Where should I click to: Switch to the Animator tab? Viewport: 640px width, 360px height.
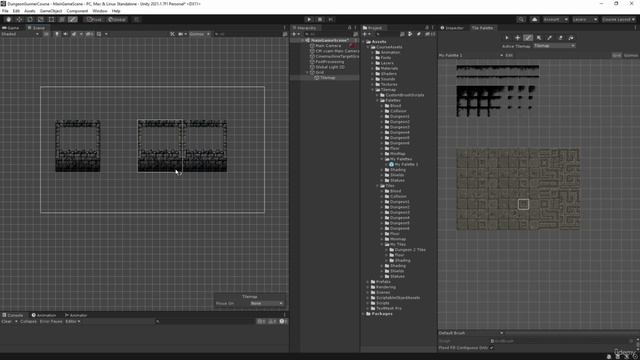76,315
